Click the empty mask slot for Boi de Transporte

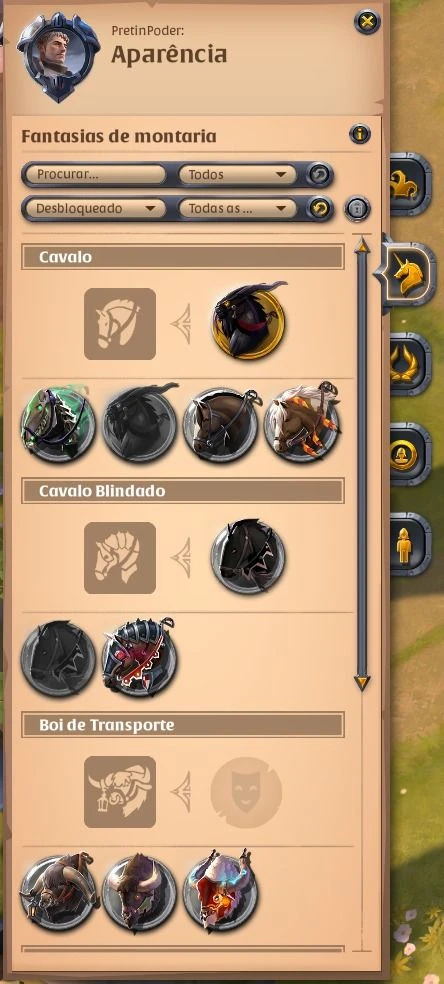pyautogui.click(x=246, y=791)
